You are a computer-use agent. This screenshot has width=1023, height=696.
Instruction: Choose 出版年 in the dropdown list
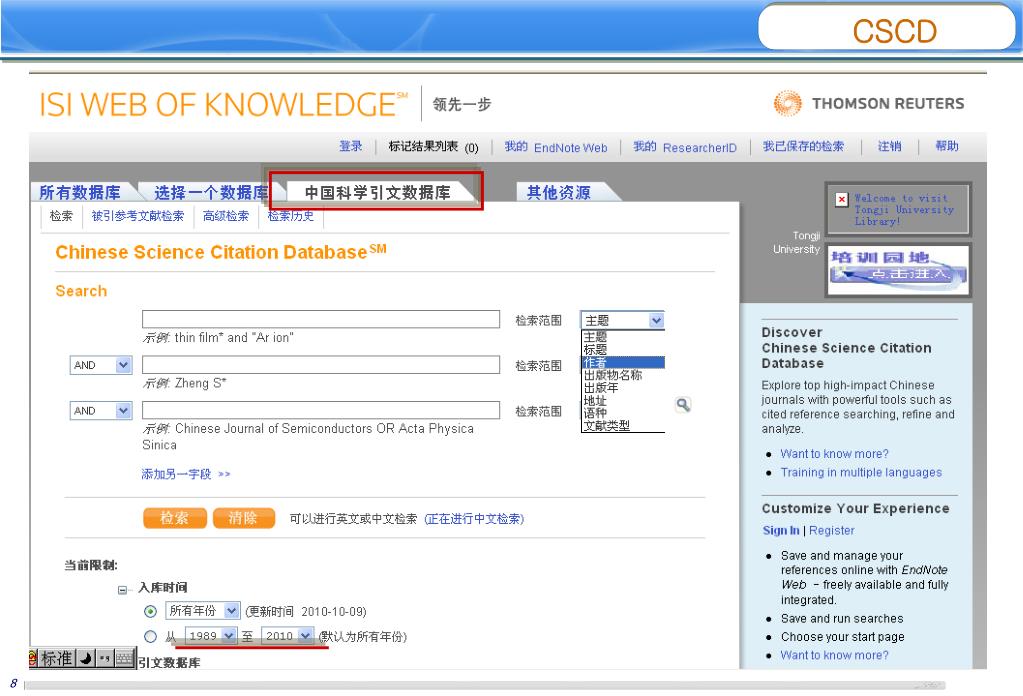[622, 387]
